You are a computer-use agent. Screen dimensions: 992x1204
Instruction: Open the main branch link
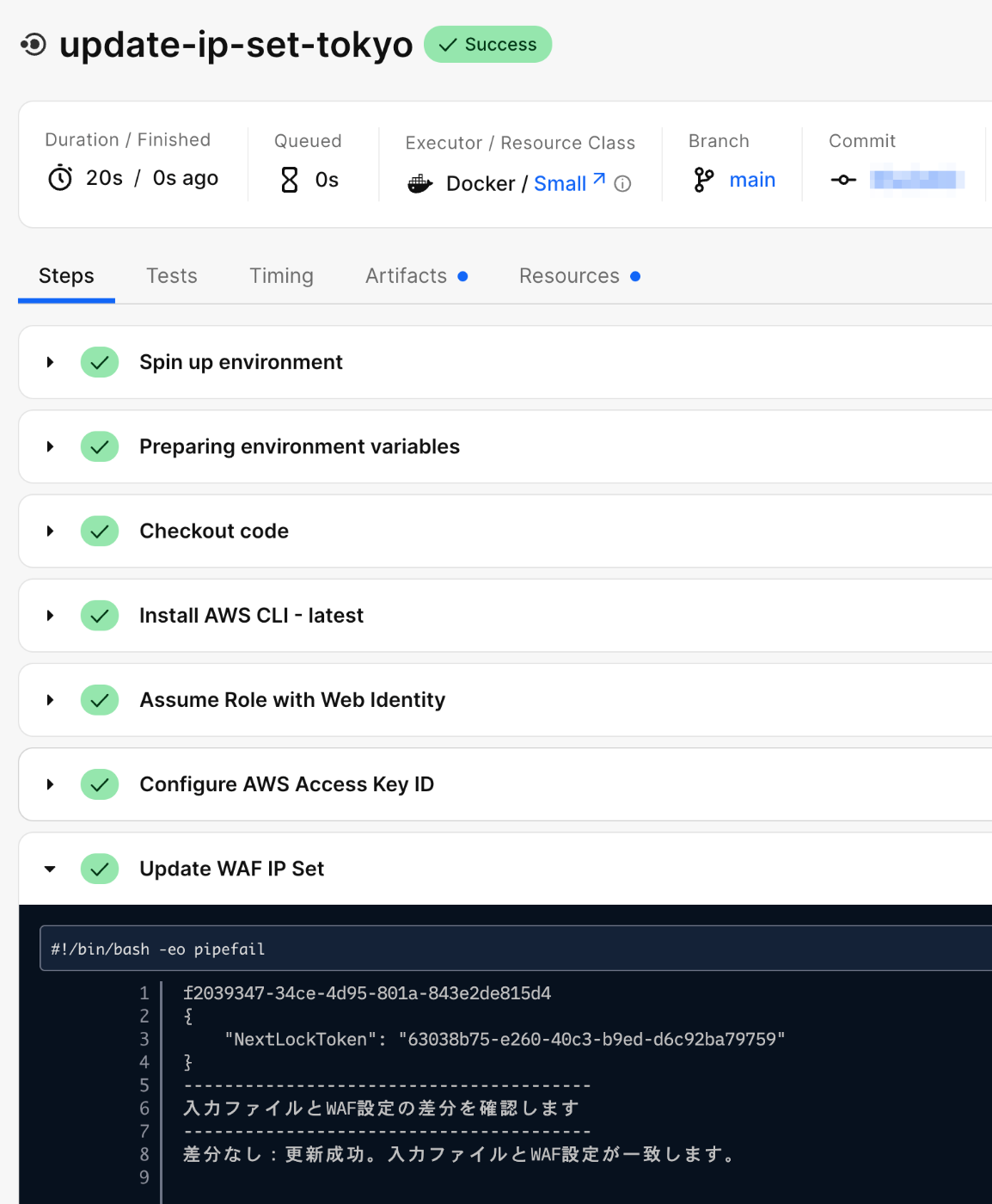click(x=752, y=180)
